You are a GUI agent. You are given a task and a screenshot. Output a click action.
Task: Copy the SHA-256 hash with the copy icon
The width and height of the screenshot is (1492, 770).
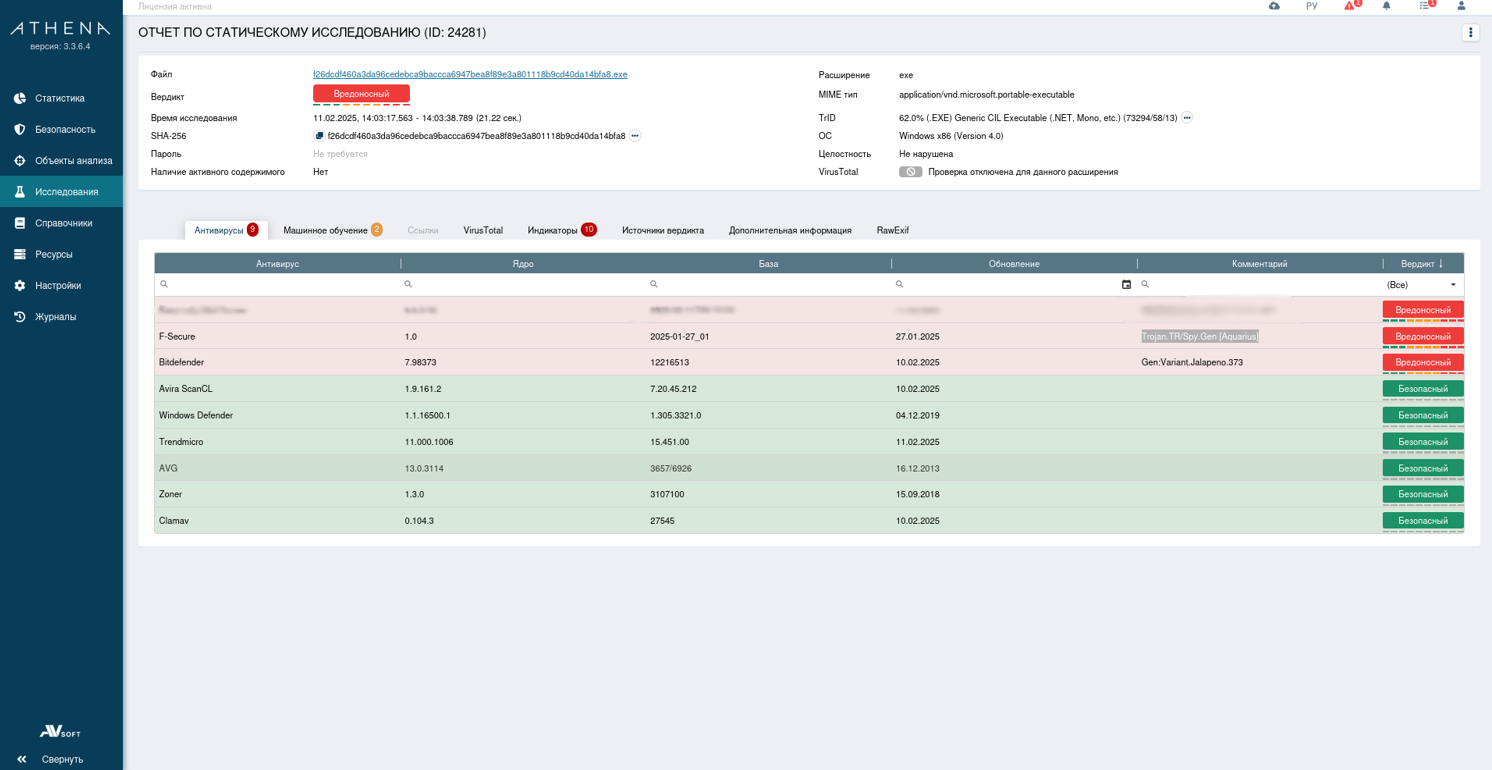pyautogui.click(x=319, y=136)
